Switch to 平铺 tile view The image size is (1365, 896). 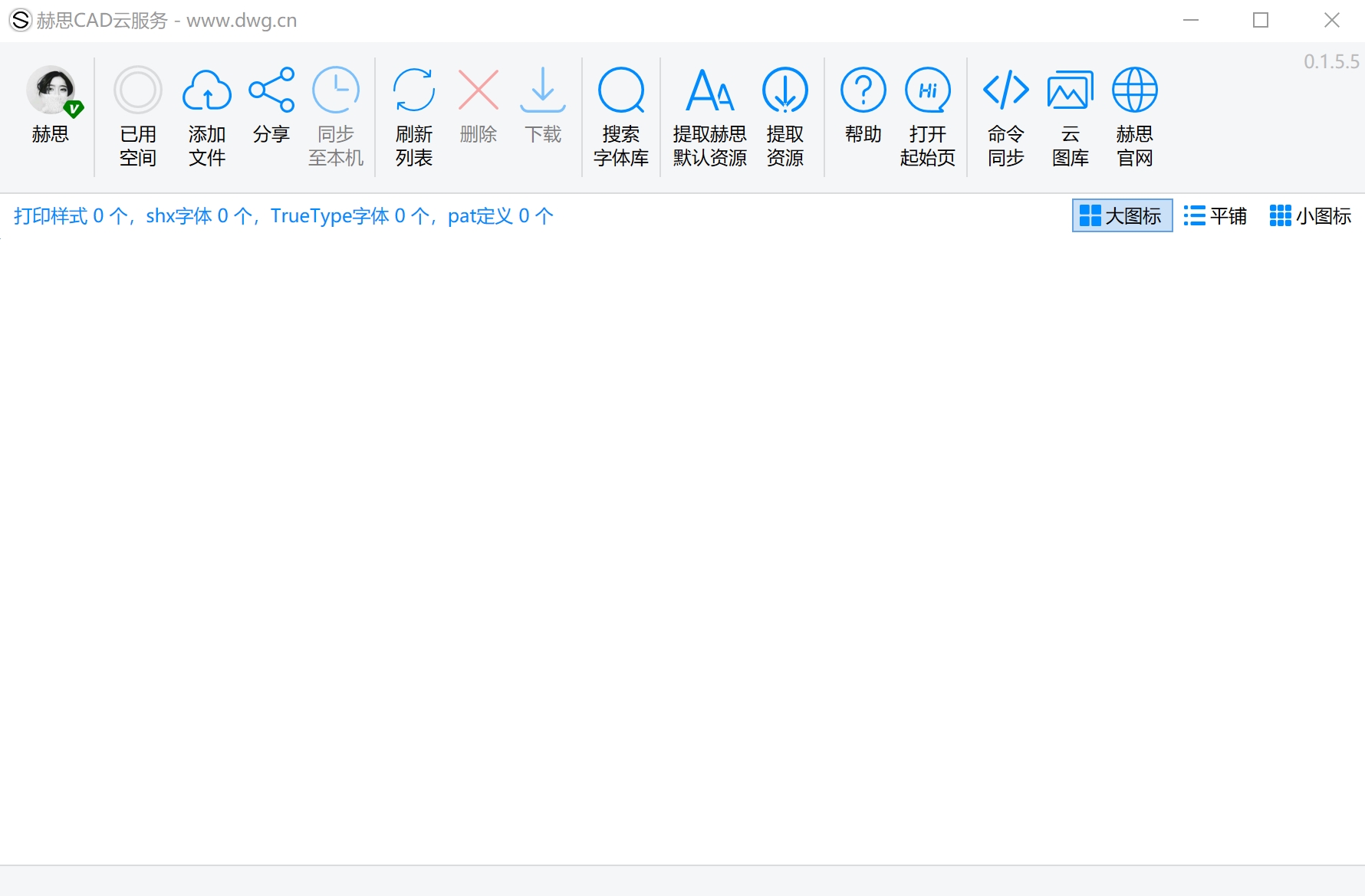click(1215, 215)
